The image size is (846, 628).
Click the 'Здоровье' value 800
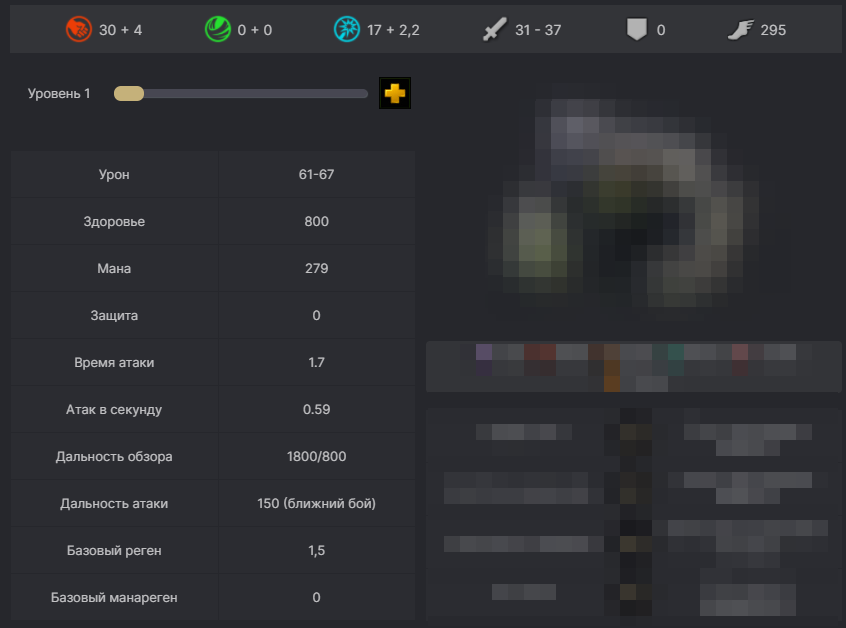pos(316,222)
